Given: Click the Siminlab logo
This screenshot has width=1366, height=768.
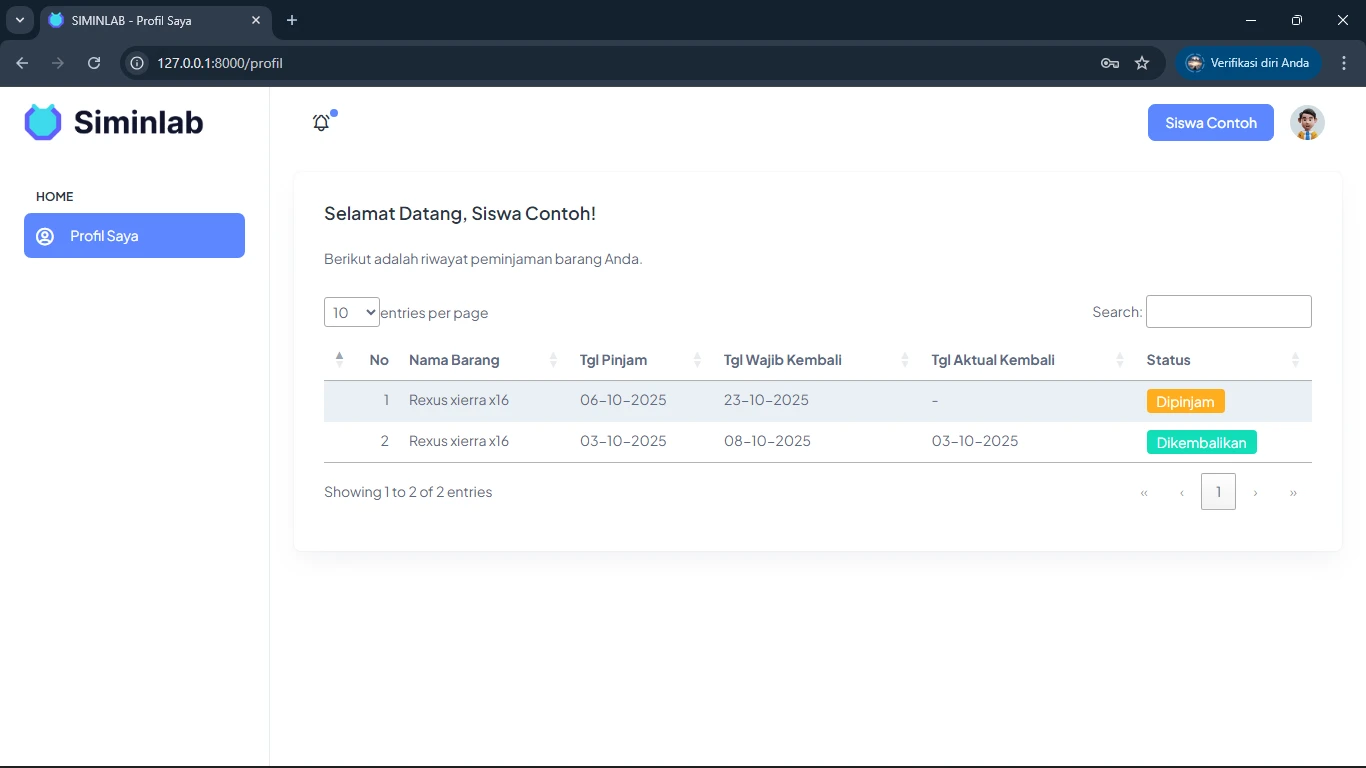Looking at the screenshot, I should click(114, 122).
